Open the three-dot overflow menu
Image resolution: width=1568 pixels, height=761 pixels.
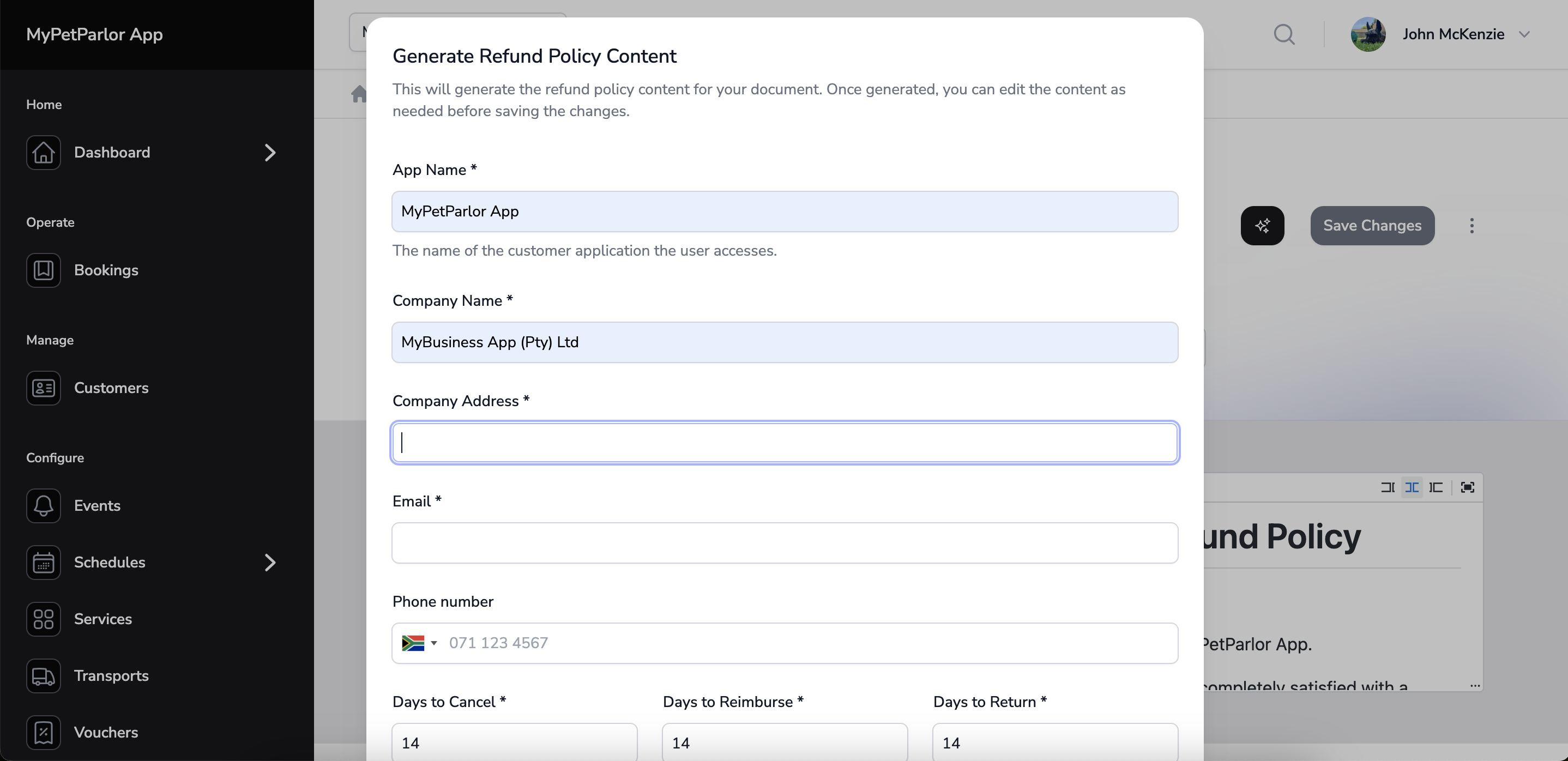point(1473,225)
